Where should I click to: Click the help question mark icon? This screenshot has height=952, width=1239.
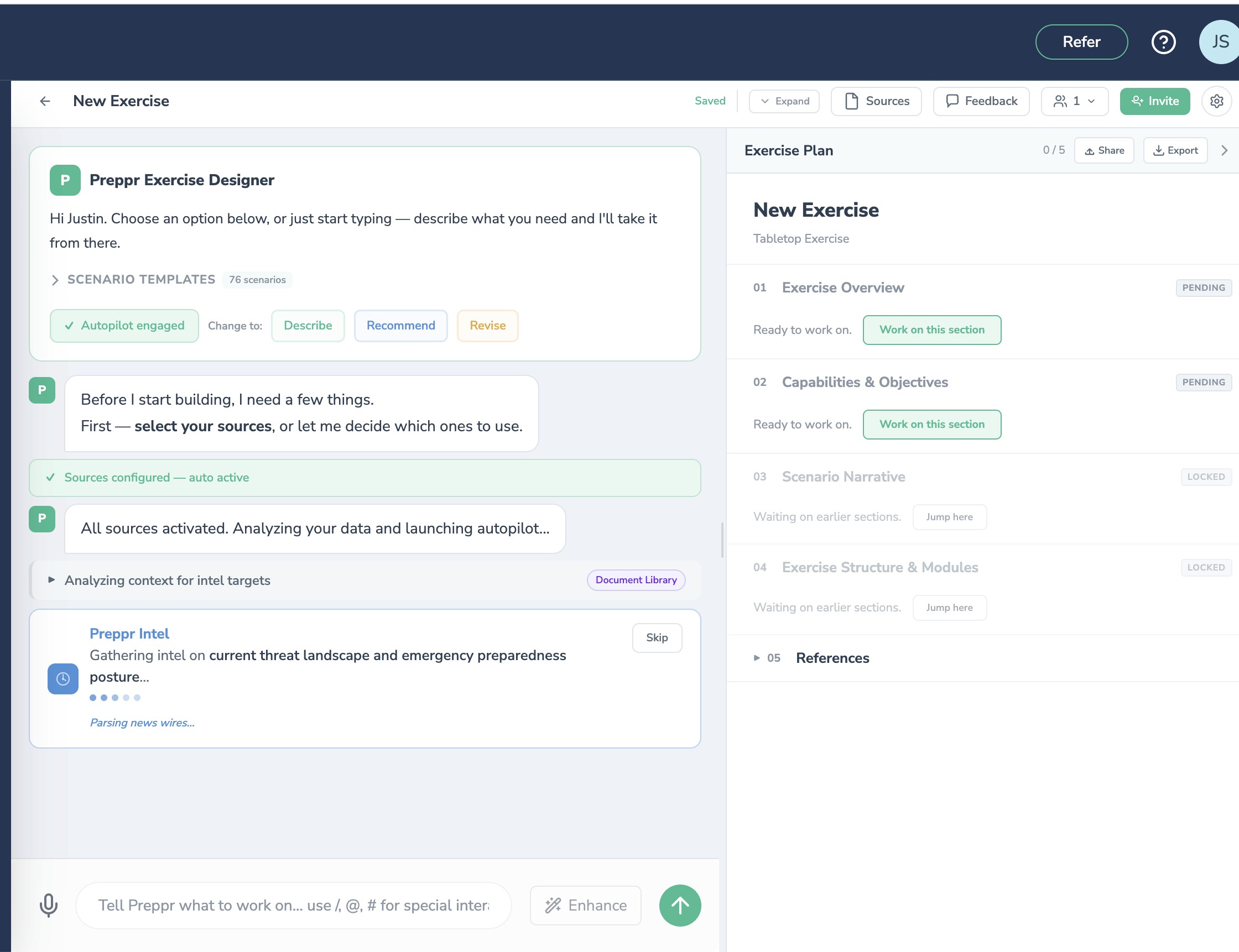(1163, 42)
